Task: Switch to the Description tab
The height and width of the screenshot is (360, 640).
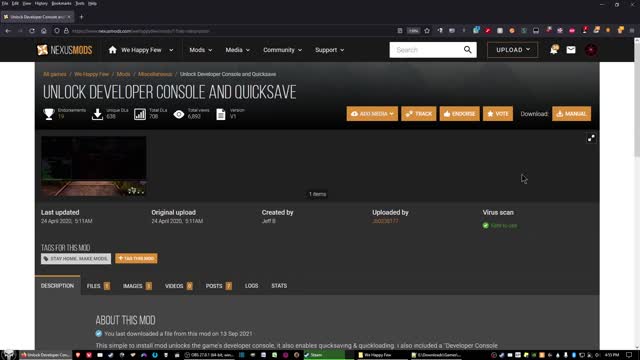Action: [x=57, y=286]
